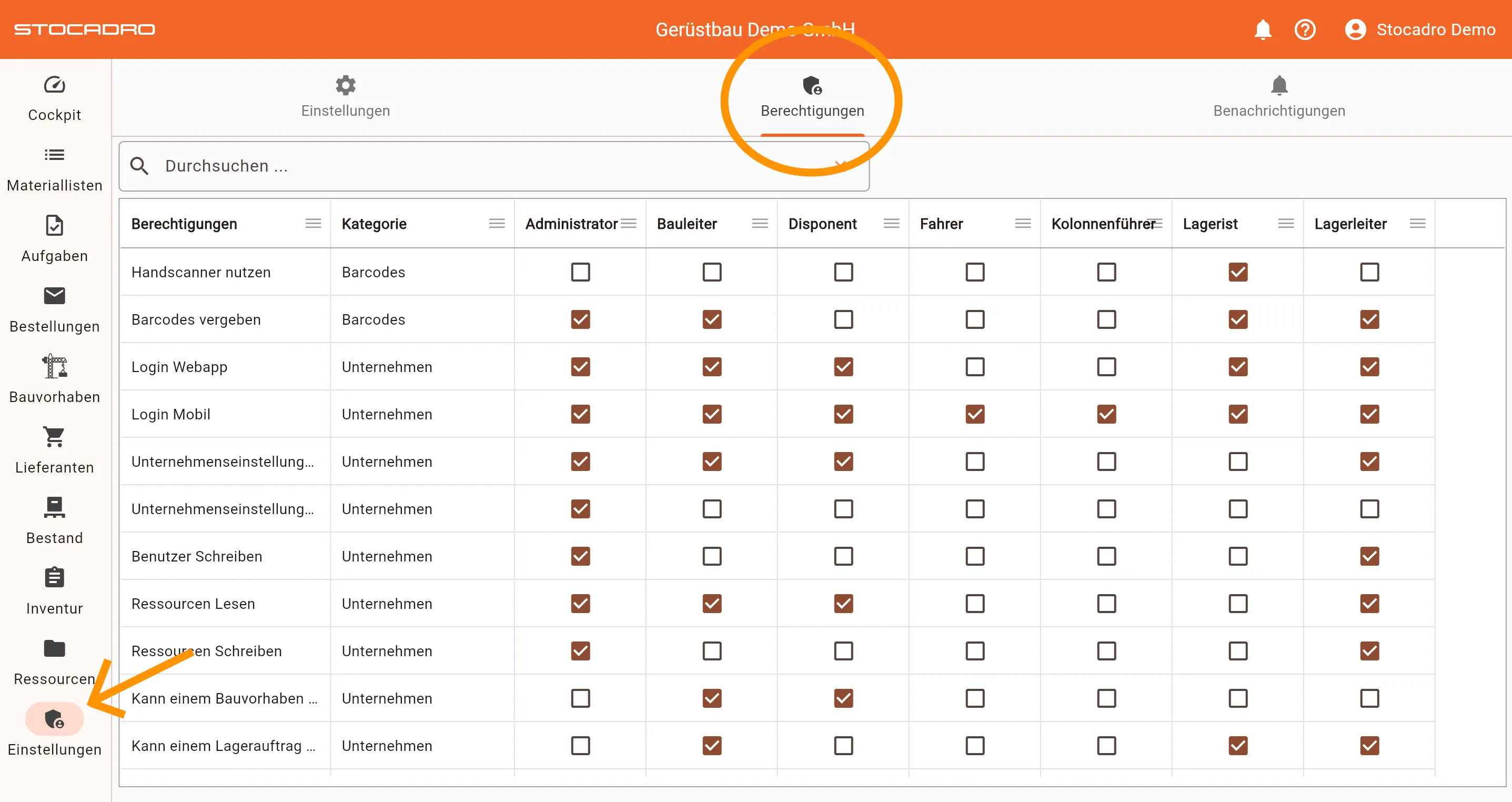Open the Kategorie column menu
This screenshot has width=1512, height=802.
click(x=497, y=224)
